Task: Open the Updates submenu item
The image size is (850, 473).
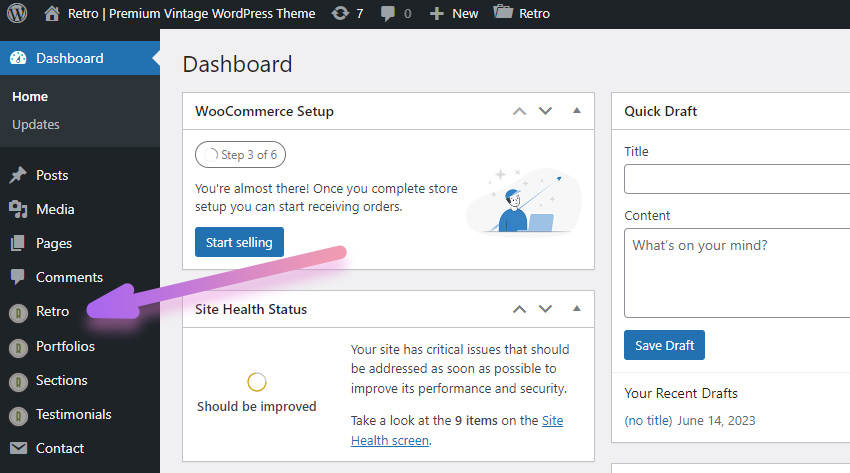Action: pos(36,125)
